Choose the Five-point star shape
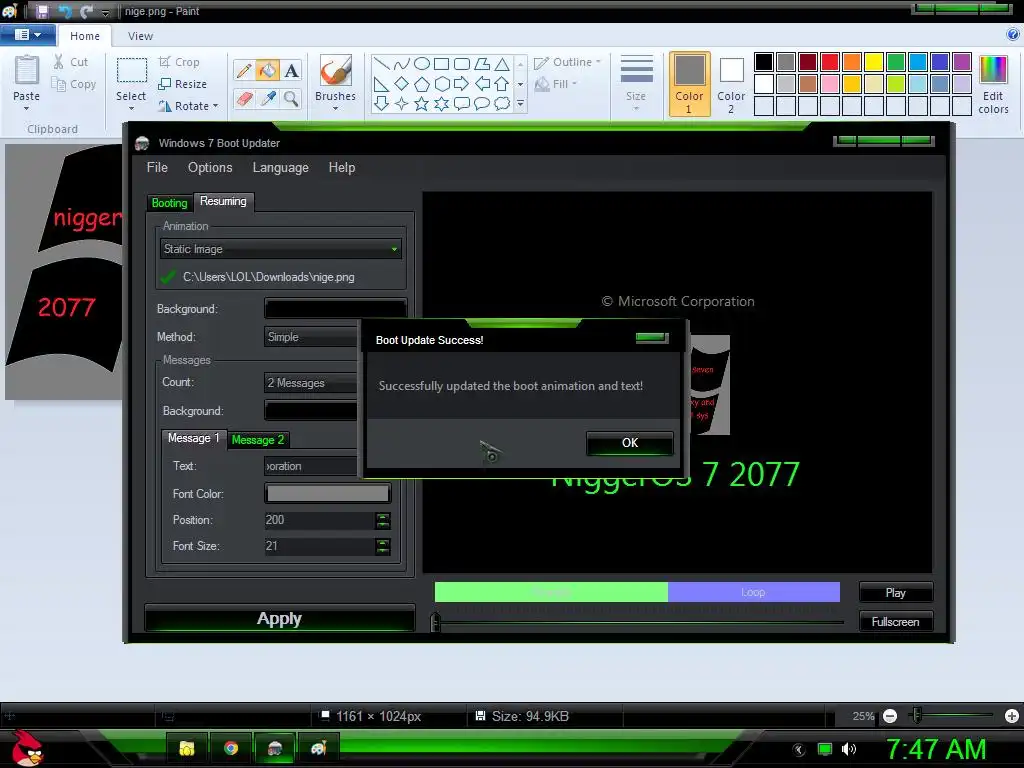This screenshot has height=768, width=1024. point(422,104)
